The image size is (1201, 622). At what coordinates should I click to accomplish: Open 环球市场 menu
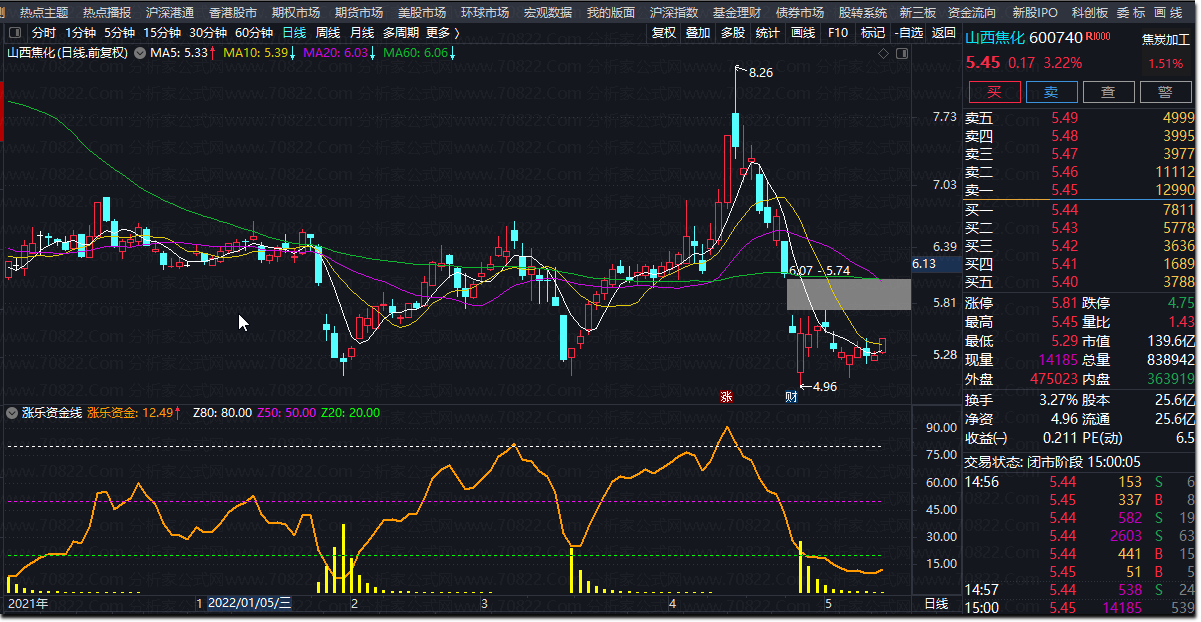[485, 13]
